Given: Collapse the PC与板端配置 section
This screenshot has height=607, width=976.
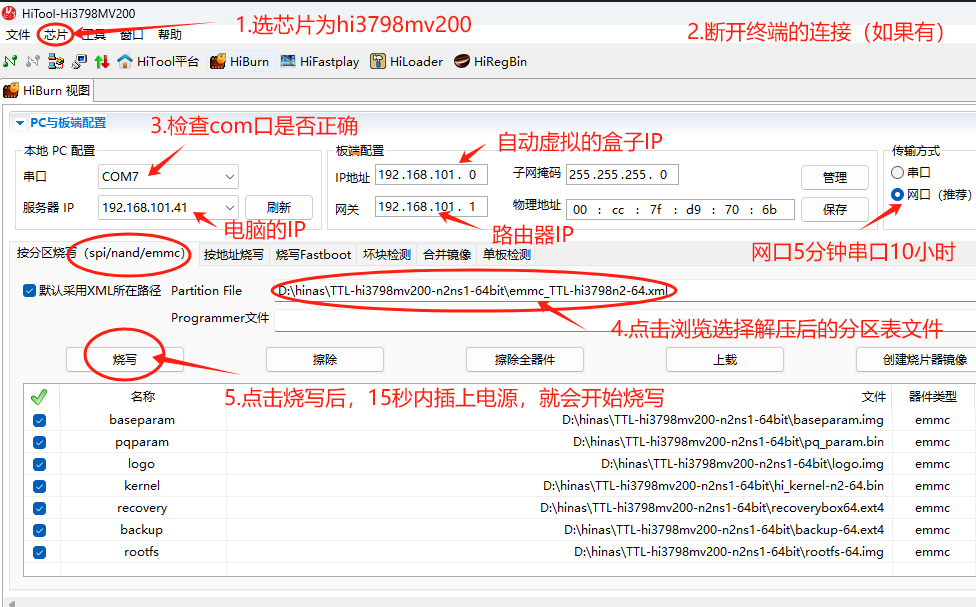Looking at the screenshot, I should pos(19,123).
